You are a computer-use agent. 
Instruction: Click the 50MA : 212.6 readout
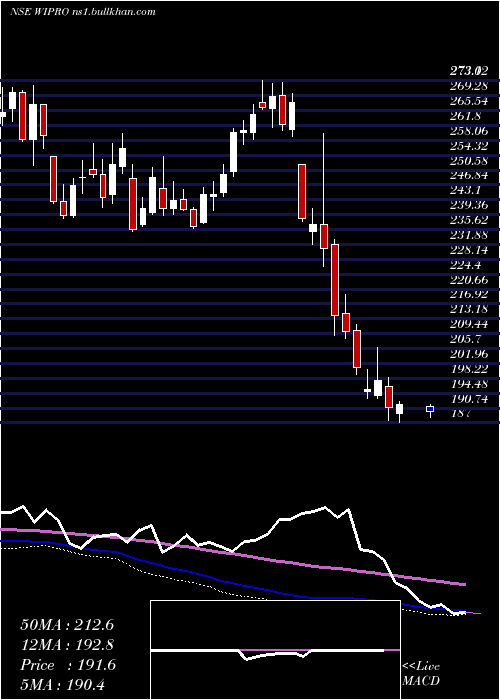tap(67, 625)
